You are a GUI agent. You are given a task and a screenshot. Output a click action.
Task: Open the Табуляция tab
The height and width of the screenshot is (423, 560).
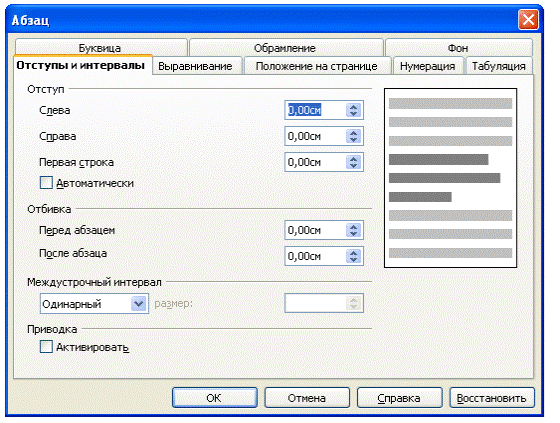(499, 66)
